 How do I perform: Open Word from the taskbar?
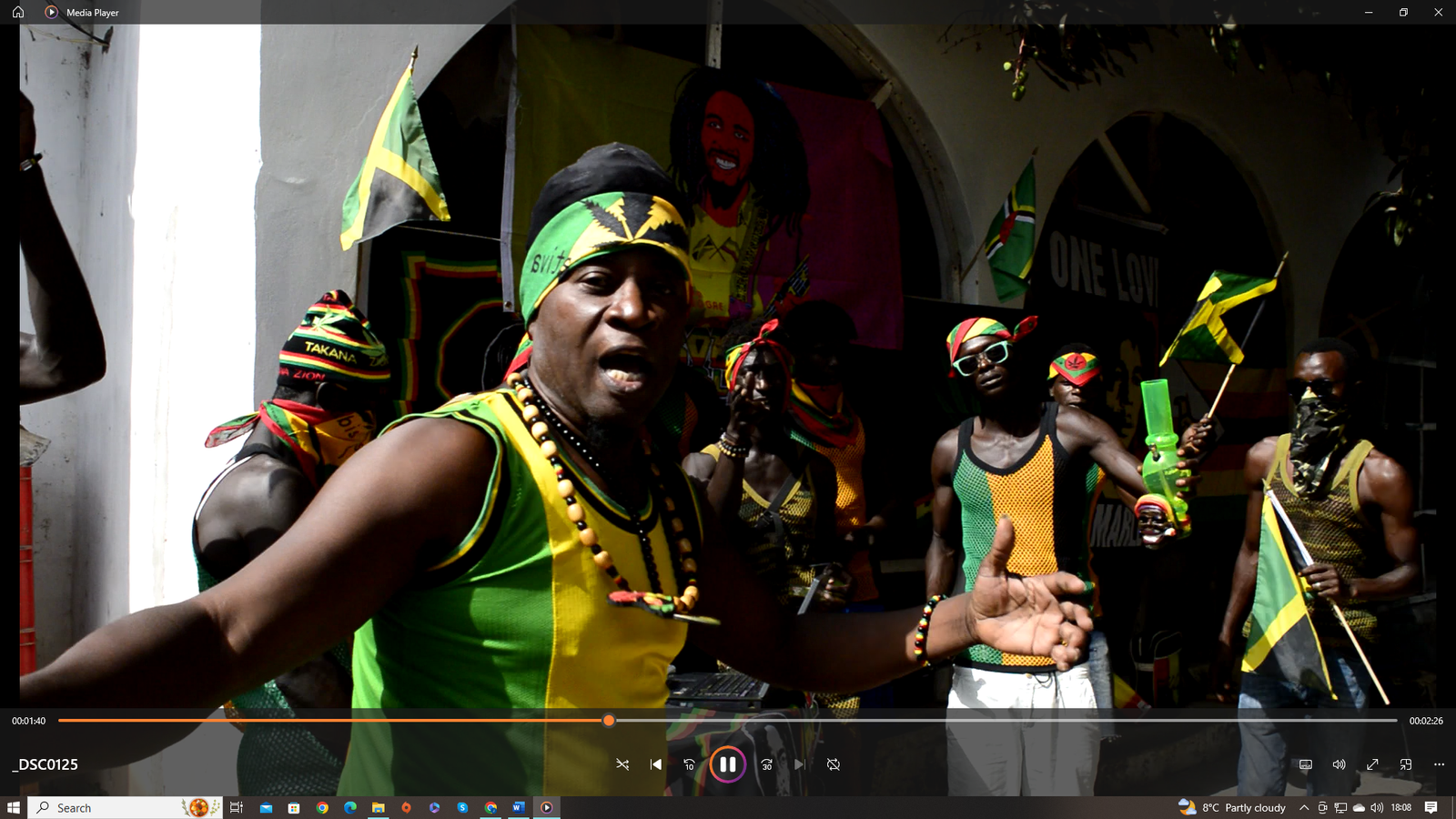pyautogui.click(x=518, y=807)
